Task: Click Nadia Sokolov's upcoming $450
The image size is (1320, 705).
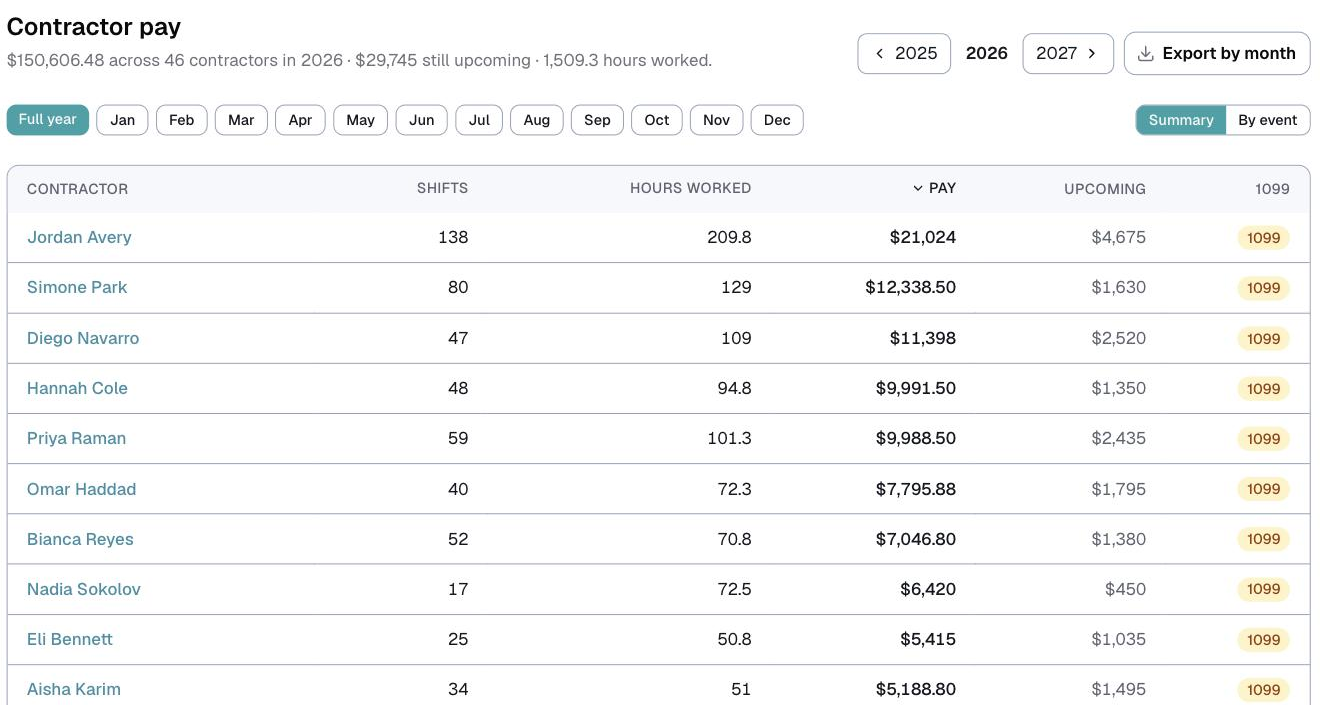Action: point(1126,590)
